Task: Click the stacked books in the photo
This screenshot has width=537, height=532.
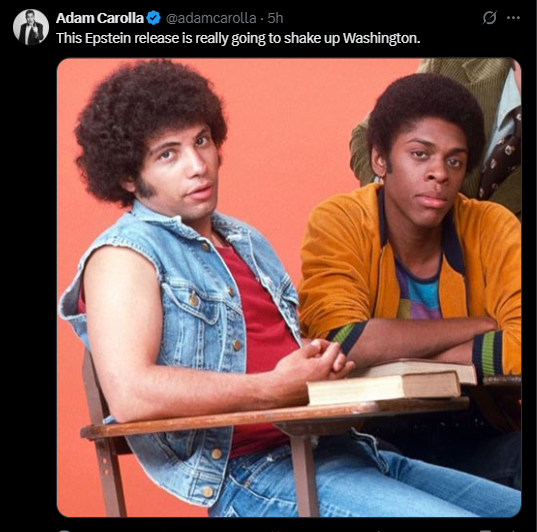Action: coord(390,381)
